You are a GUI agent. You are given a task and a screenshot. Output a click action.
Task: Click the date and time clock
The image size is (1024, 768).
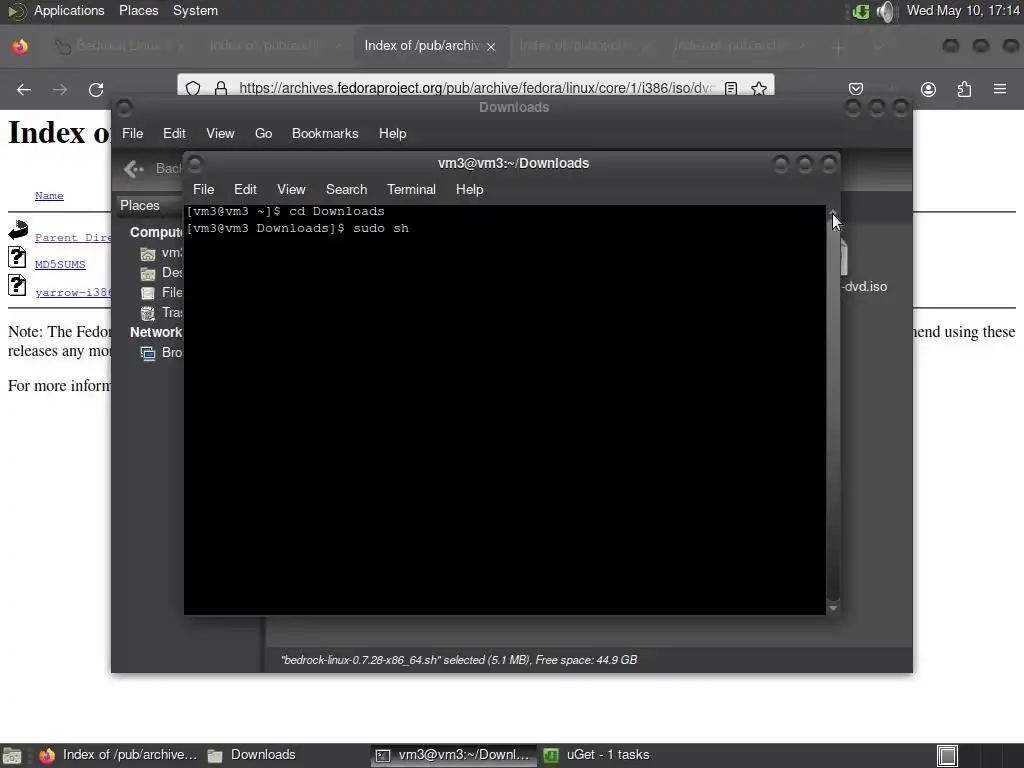[963, 10]
